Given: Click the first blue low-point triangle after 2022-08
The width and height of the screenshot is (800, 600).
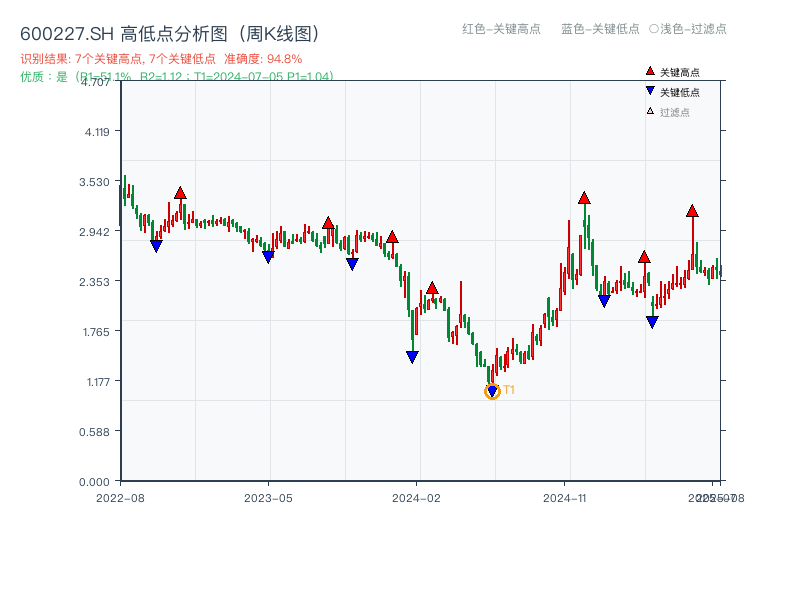Looking at the screenshot, I should tap(156, 246).
